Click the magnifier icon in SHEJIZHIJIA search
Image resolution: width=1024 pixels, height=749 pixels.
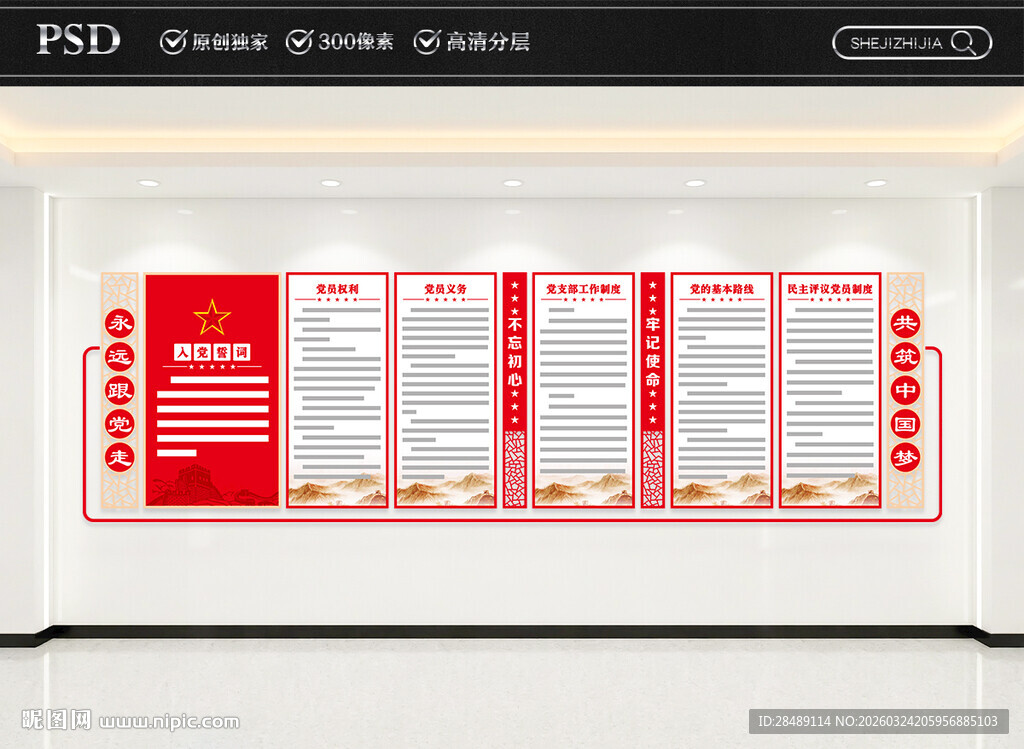(x=963, y=43)
